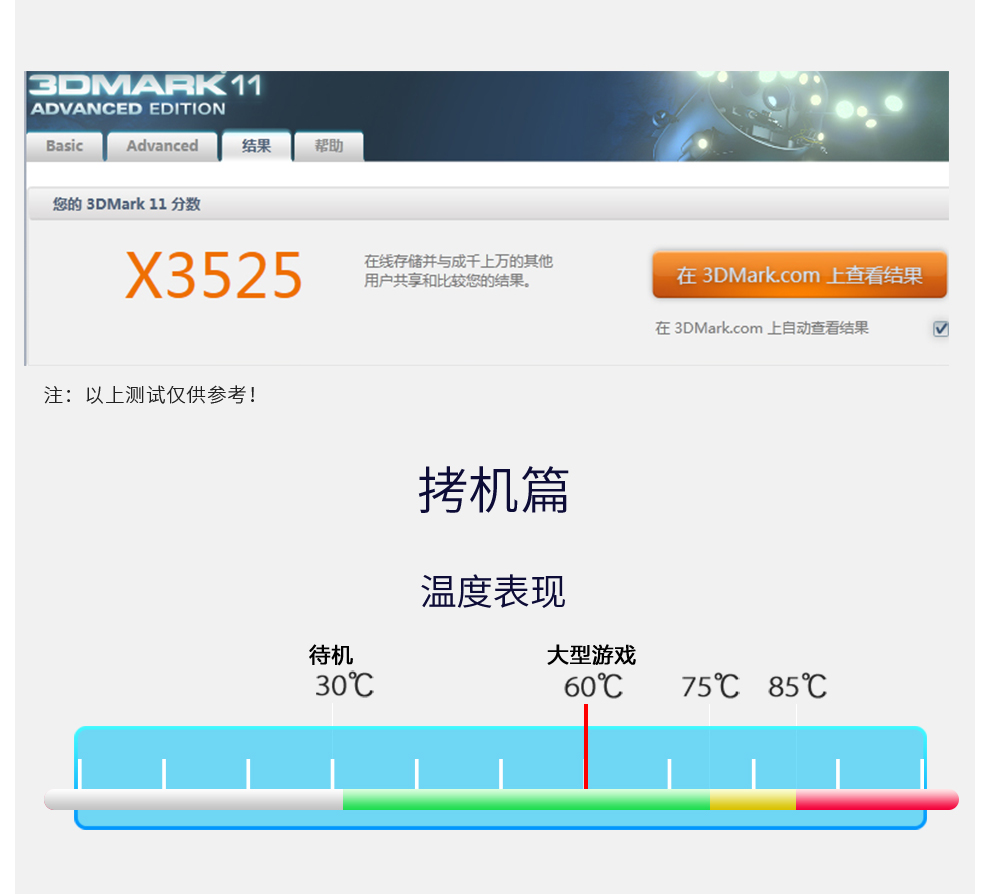Click the 温度表现 subheading

pyautogui.click(x=493, y=592)
